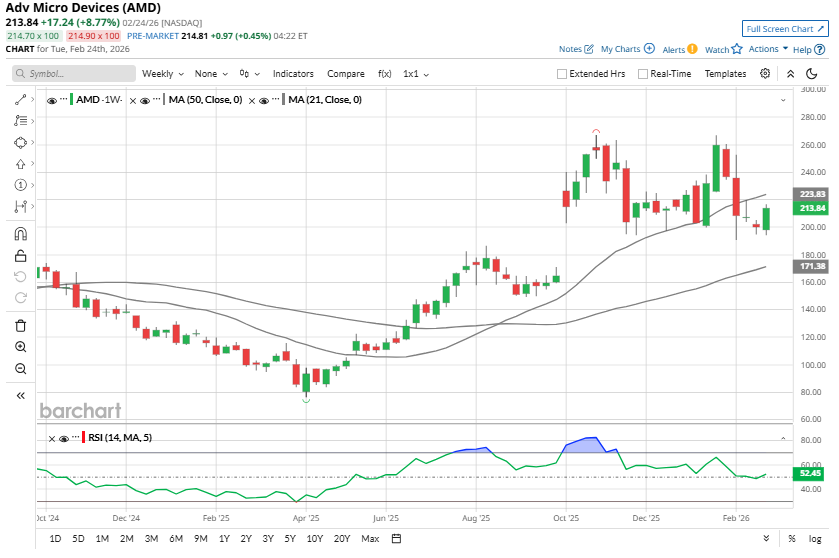Zoom in using the magnifier plus icon

pyautogui.click(x=20, y=346)
